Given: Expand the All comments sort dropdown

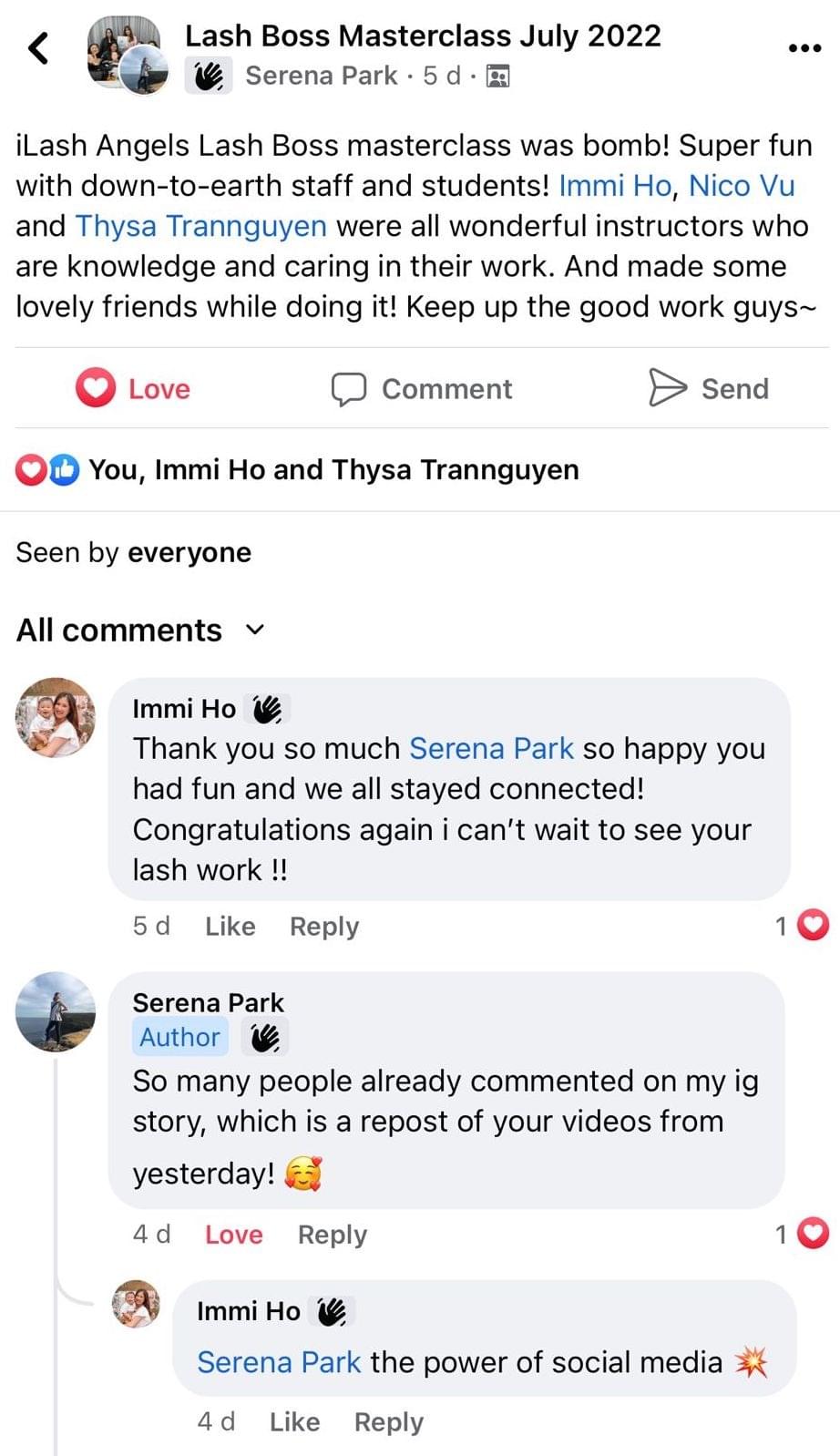Looking at the screenshot, I should tap(256, 630).
